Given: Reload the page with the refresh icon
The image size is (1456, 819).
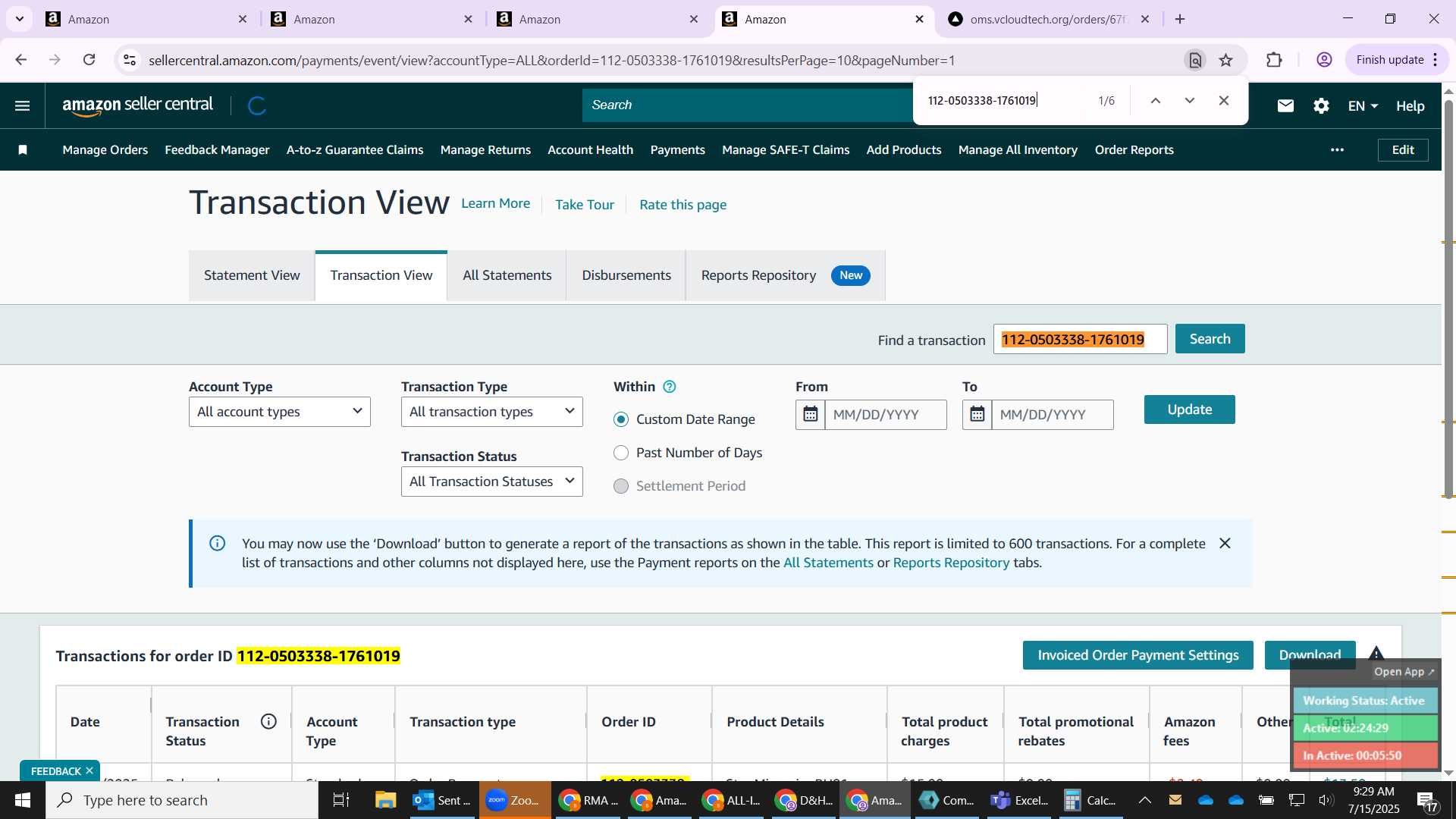Looking at the screenshot, I should [x=89, y=60].
